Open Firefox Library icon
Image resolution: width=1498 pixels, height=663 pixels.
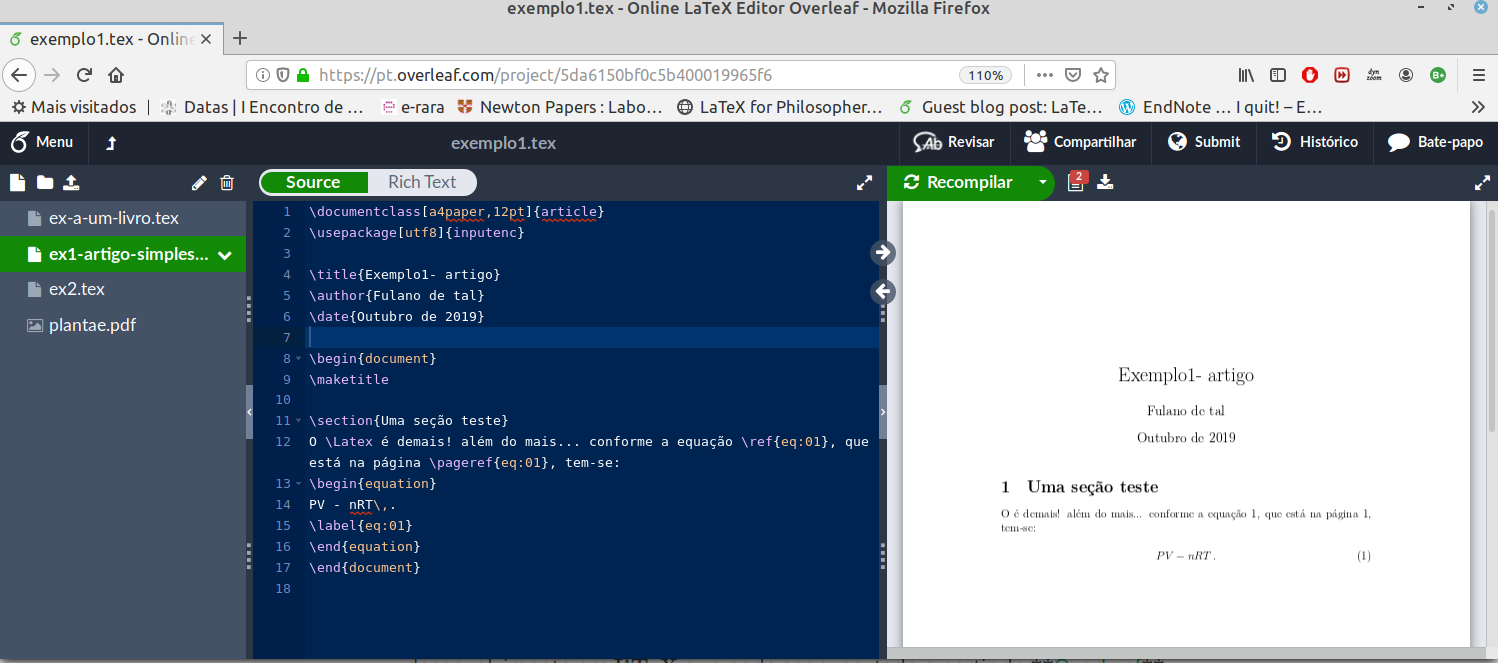[x=1246, y=75]
